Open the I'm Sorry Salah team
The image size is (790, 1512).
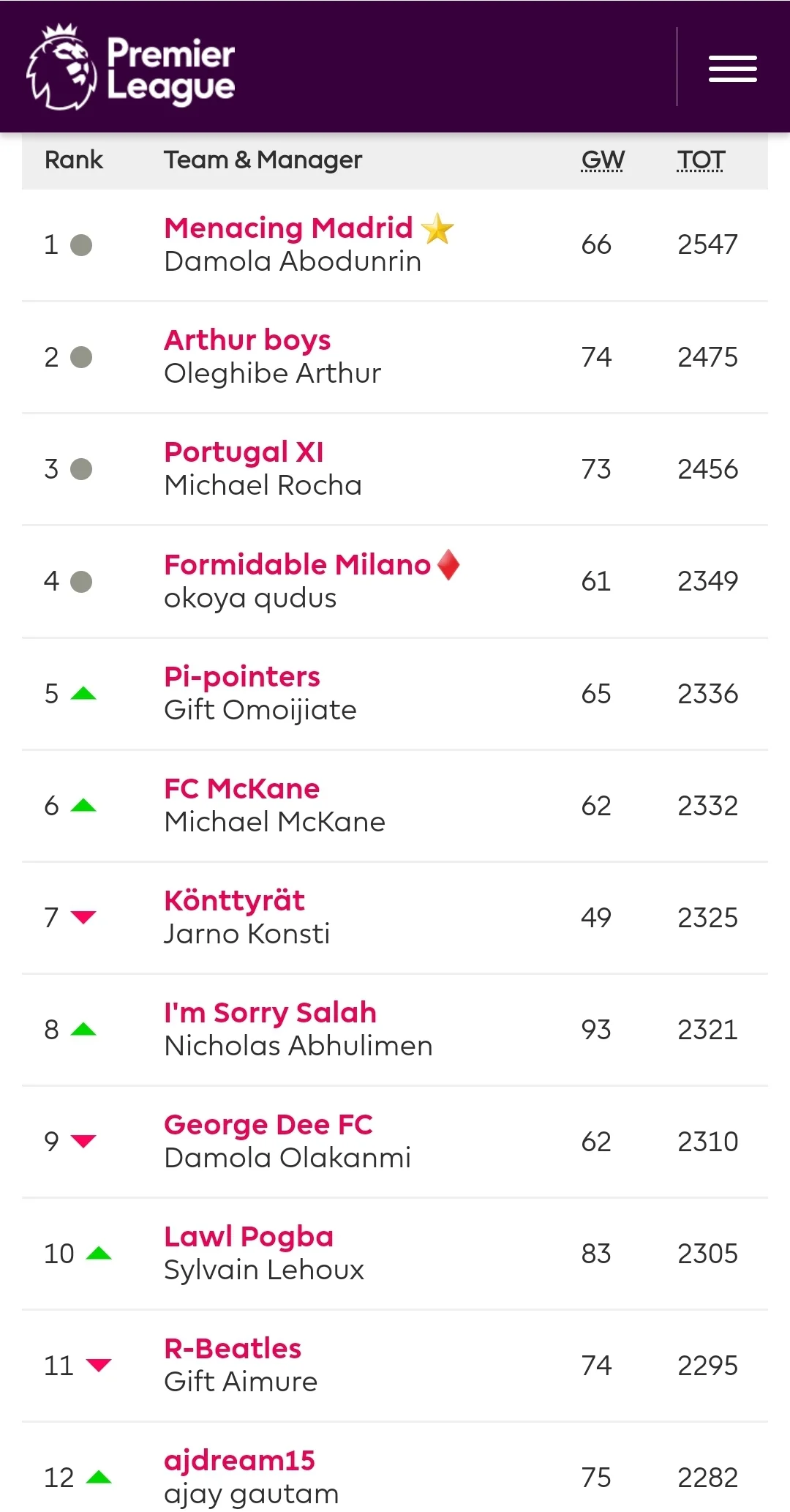[270, 1013]
